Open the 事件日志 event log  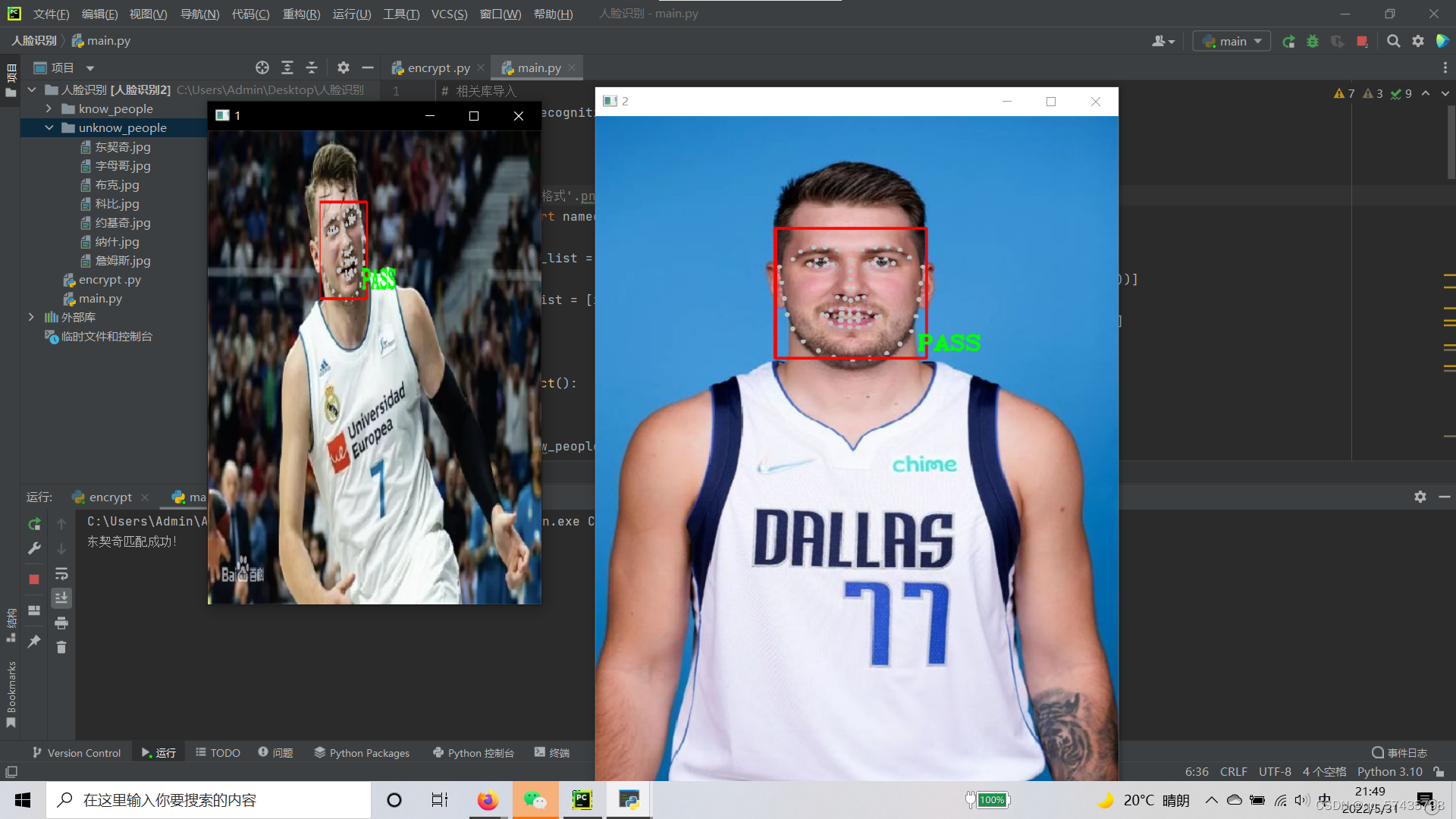[x=1400, y=753]
